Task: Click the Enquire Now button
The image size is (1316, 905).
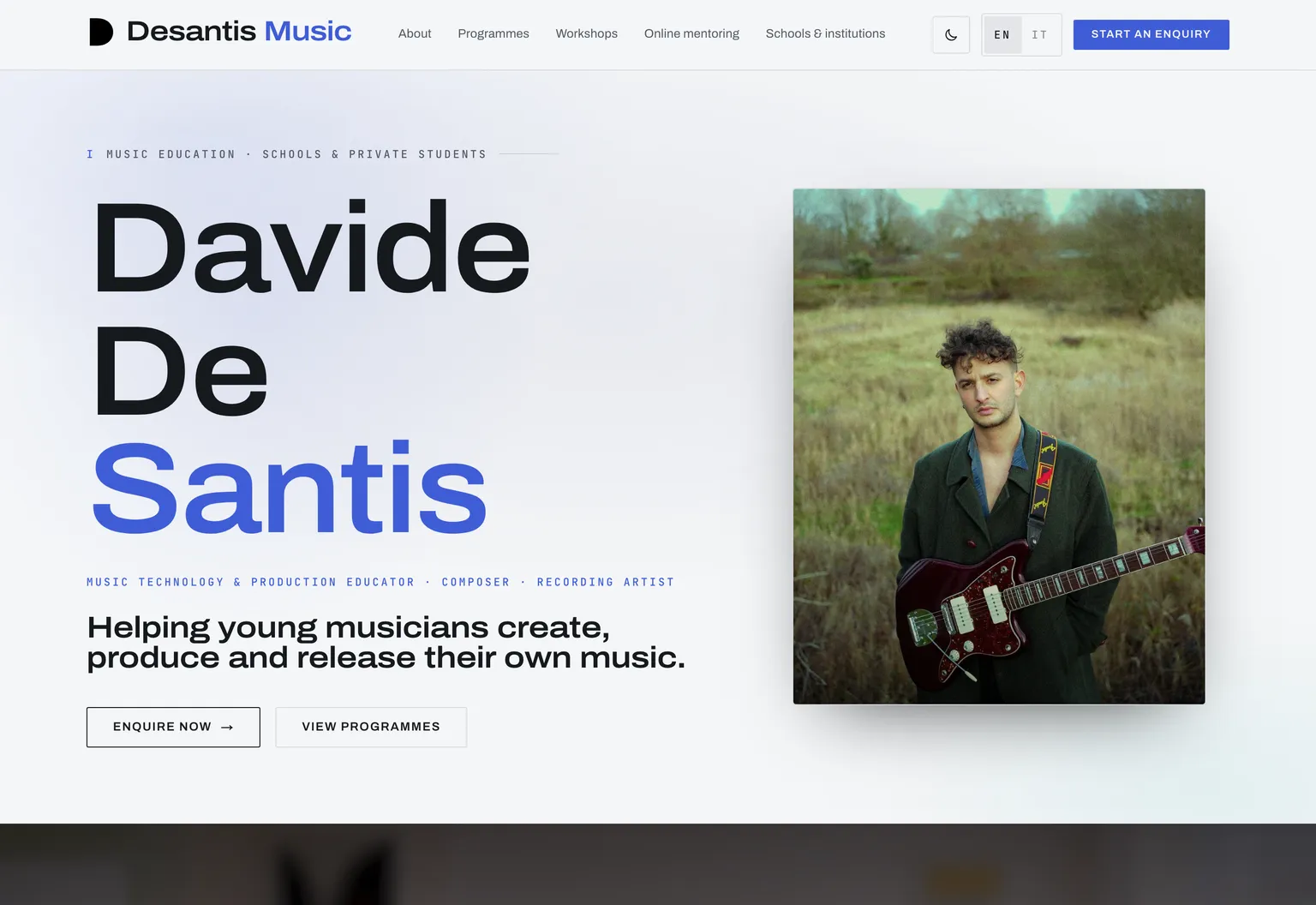Action: pos(173,727)
